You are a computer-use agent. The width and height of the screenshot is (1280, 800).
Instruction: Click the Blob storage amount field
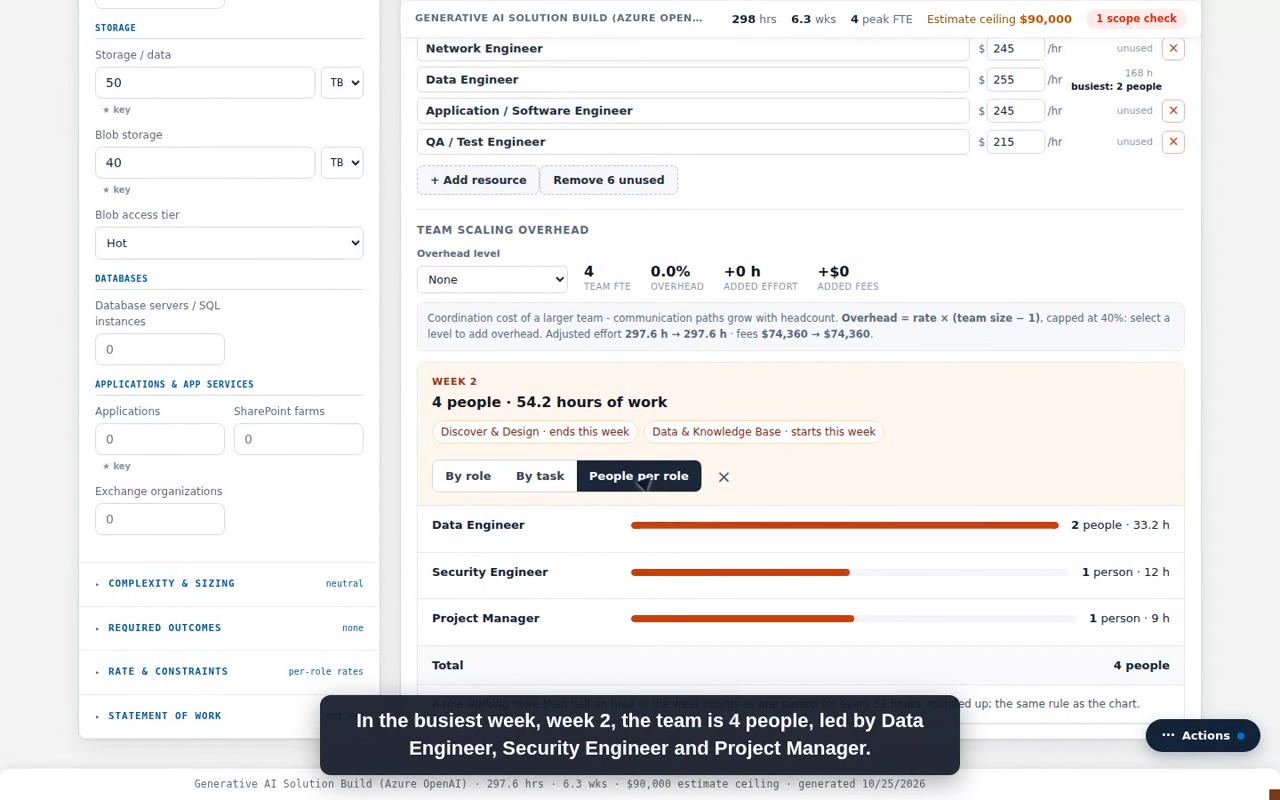click(205, 163)
